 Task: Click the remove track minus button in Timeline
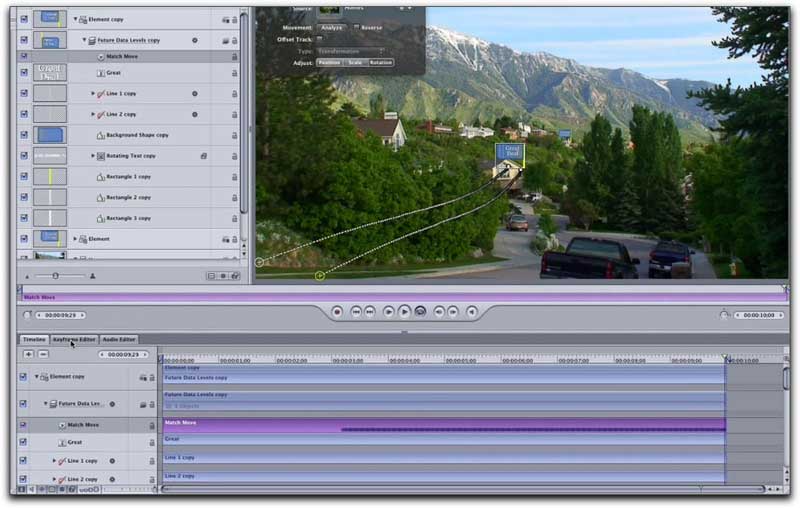point(43,354)
